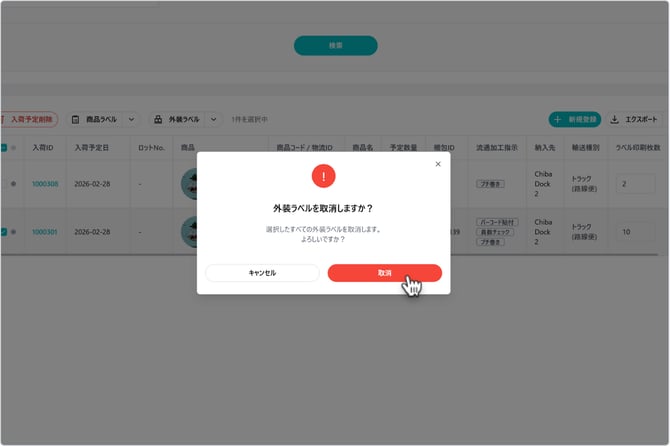Close the dialog with the X icon

438,164
